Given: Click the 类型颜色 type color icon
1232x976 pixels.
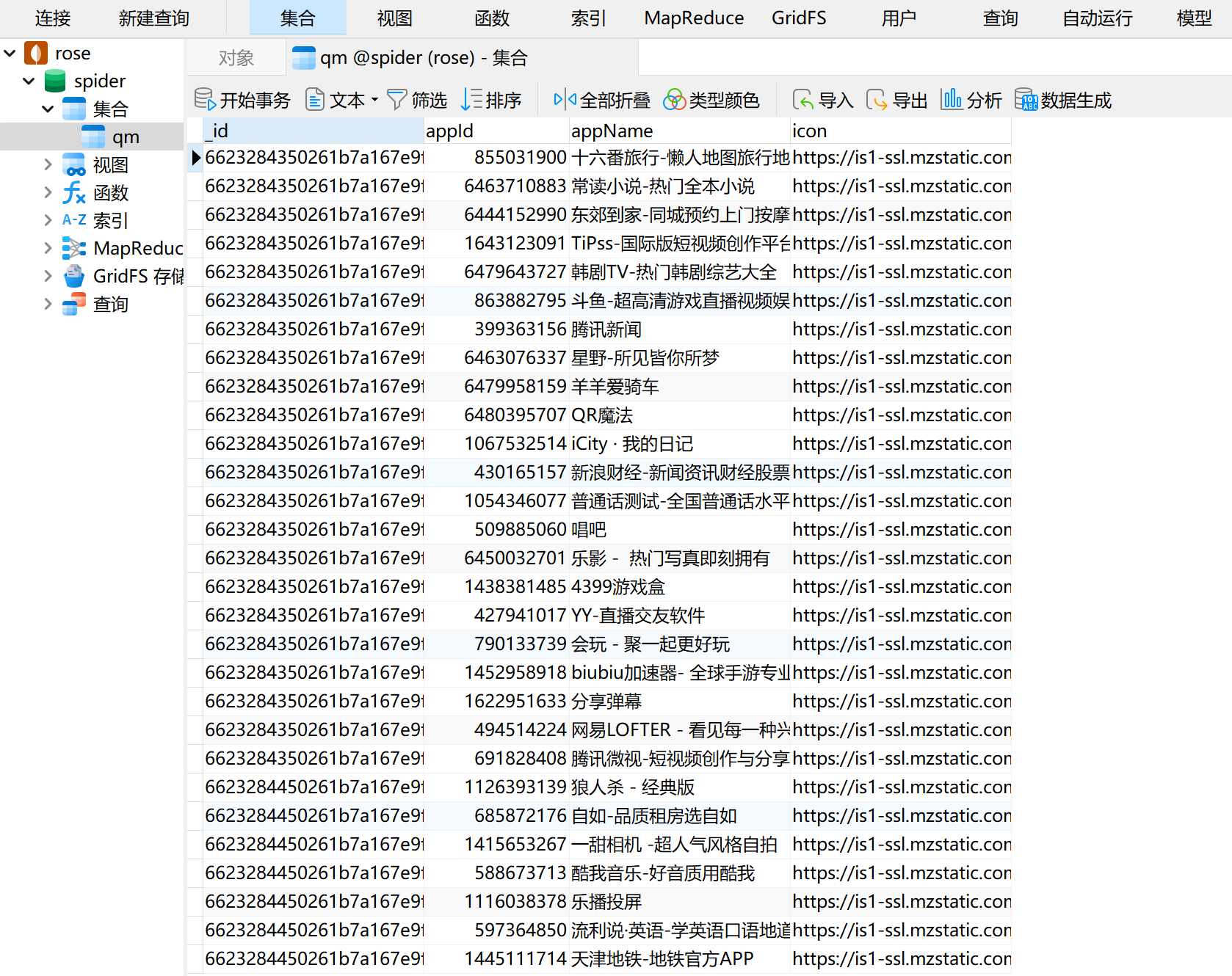Looking at the screenshot, I should point(674,99).
